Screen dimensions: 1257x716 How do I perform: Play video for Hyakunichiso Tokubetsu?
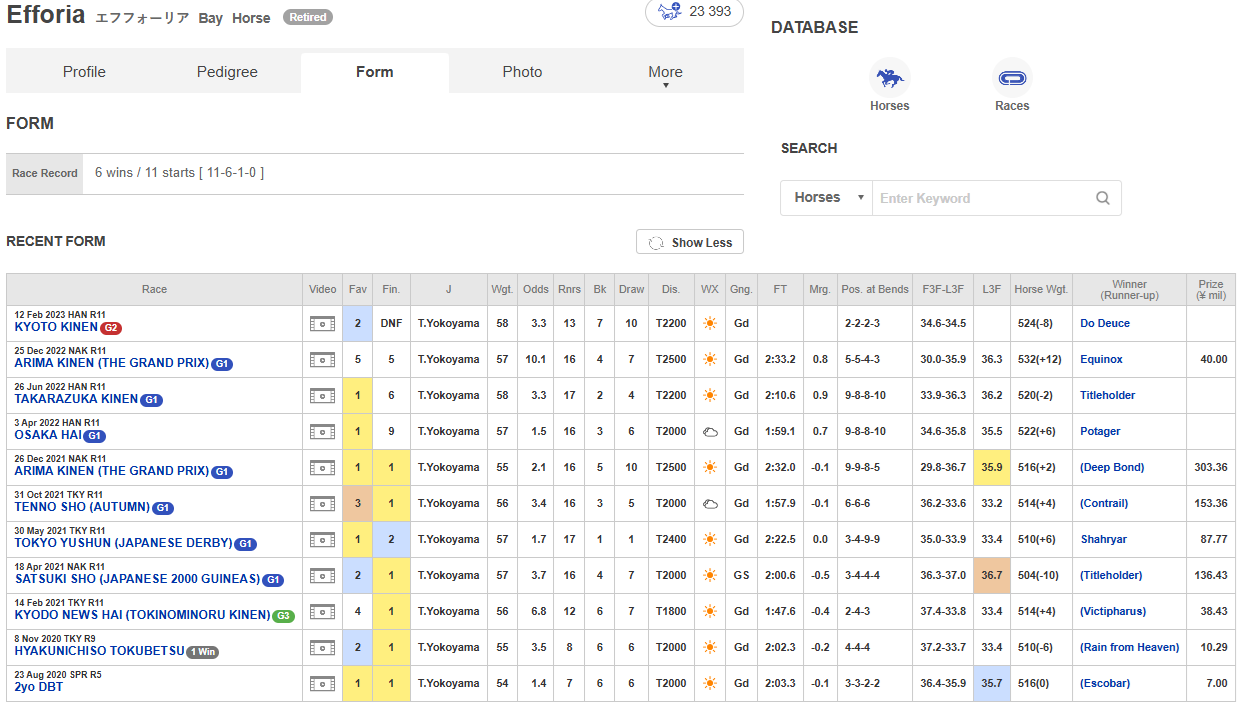[x=322, y=648]
